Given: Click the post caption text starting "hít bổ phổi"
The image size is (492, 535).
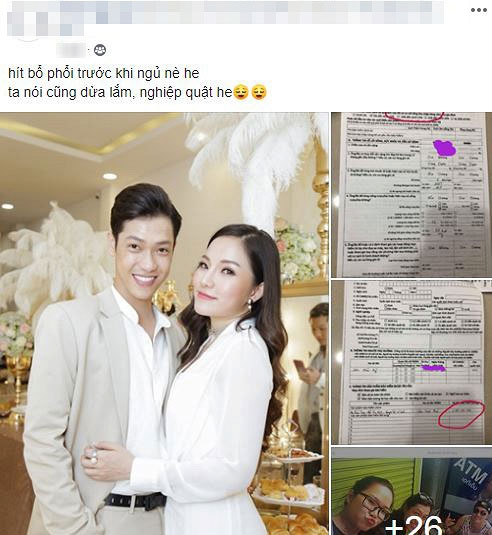Looking at the screenshot, I should tap(103, 73).
